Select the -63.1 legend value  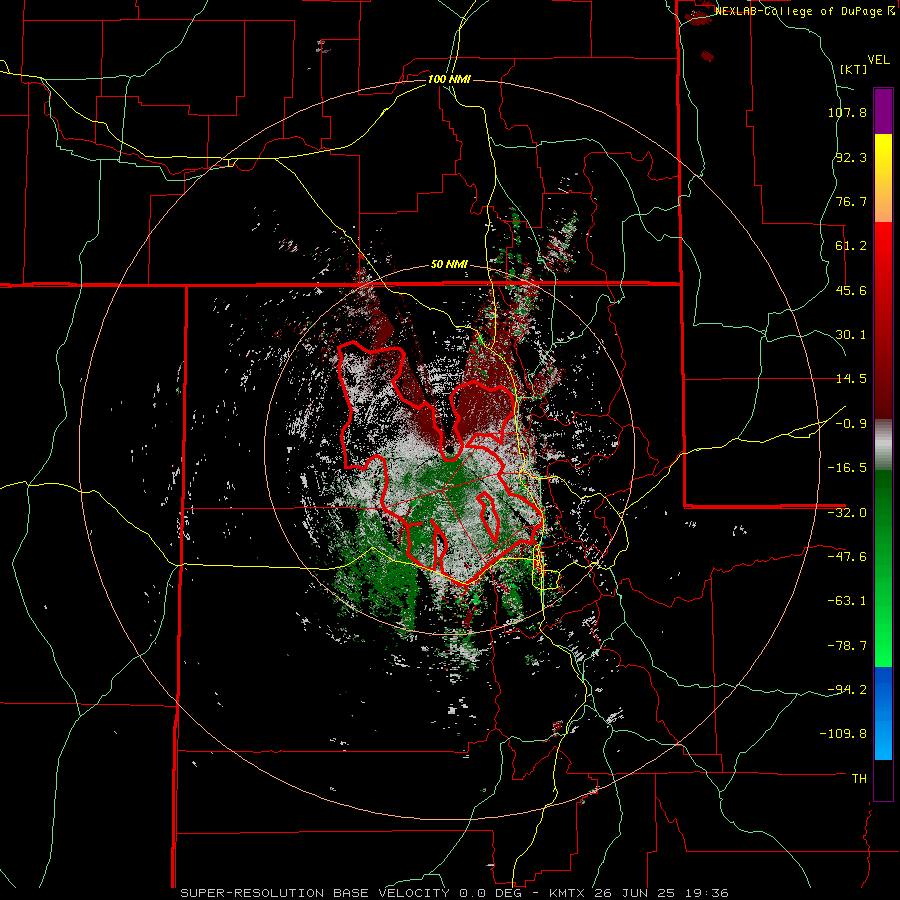tap(847, 601)
